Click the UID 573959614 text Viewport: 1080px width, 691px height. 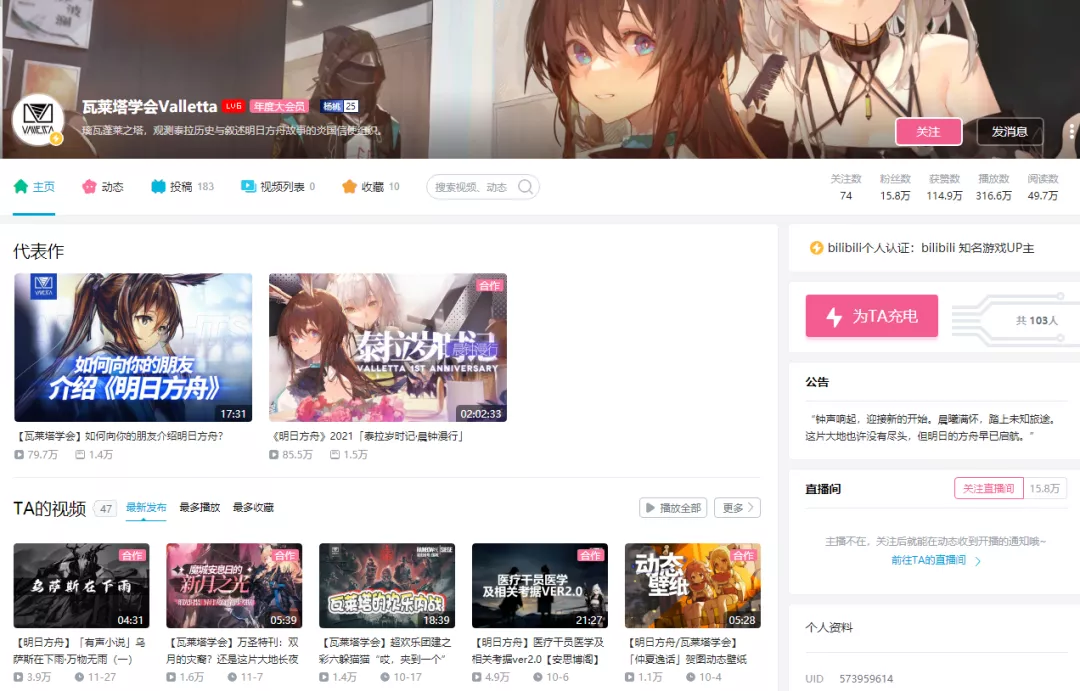[x=849, y=679]
